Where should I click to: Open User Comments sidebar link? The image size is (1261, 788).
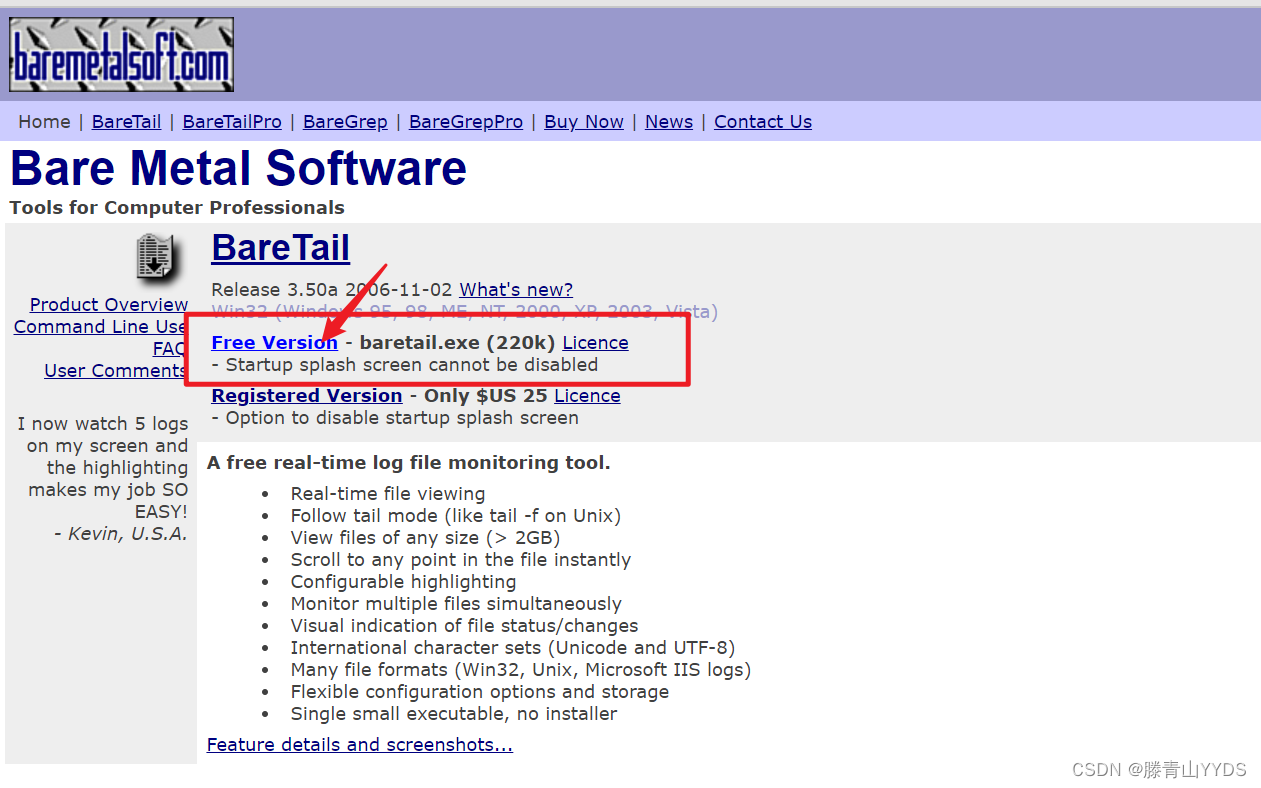116,371
